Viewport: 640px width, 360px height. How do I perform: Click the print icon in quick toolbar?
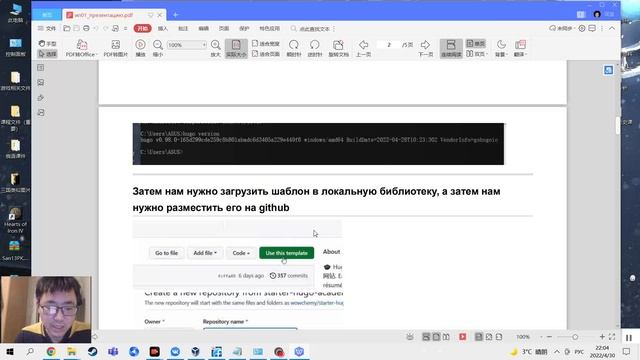coord(86,29)
